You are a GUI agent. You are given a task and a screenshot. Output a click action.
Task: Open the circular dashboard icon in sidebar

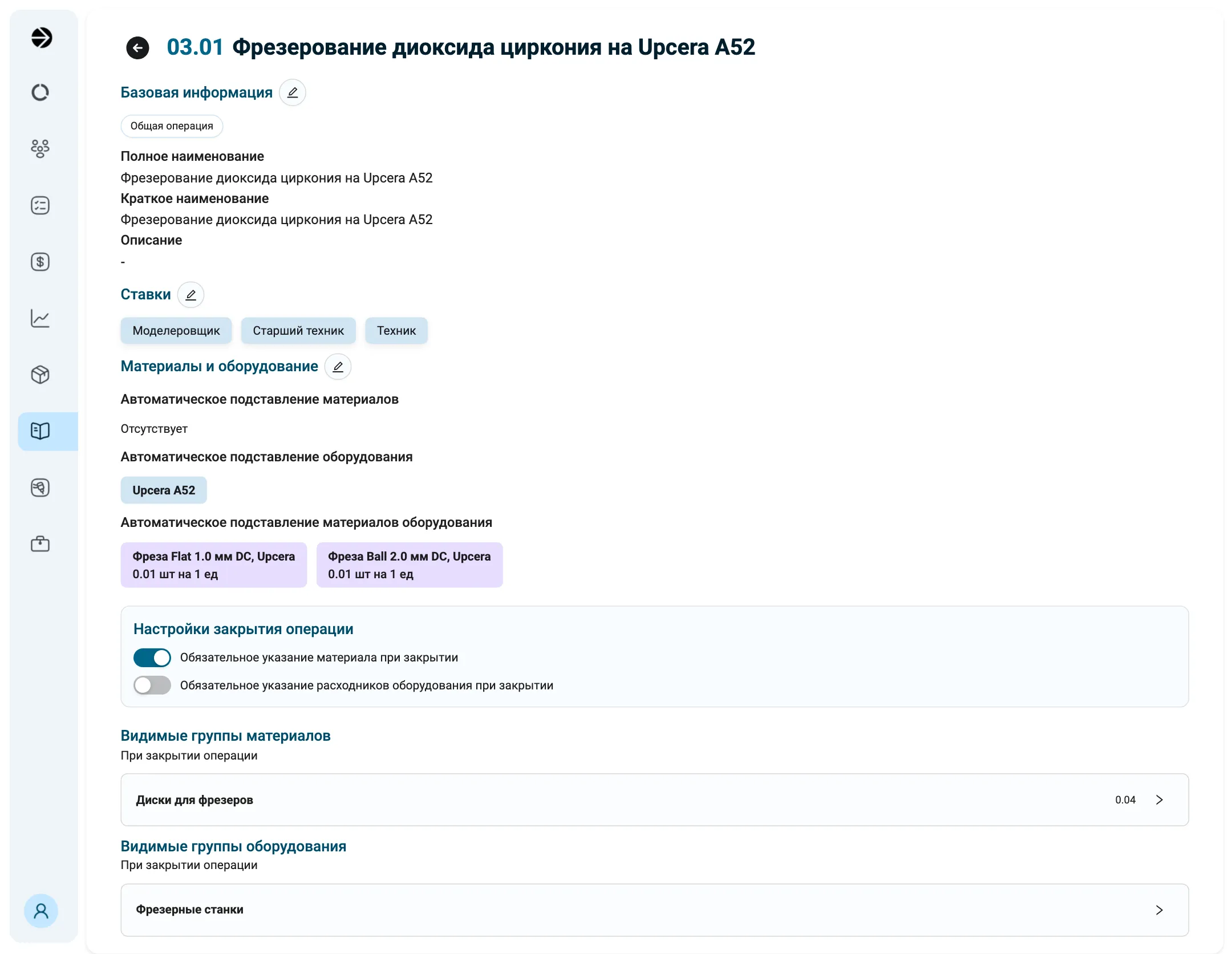tap(40, 92)
